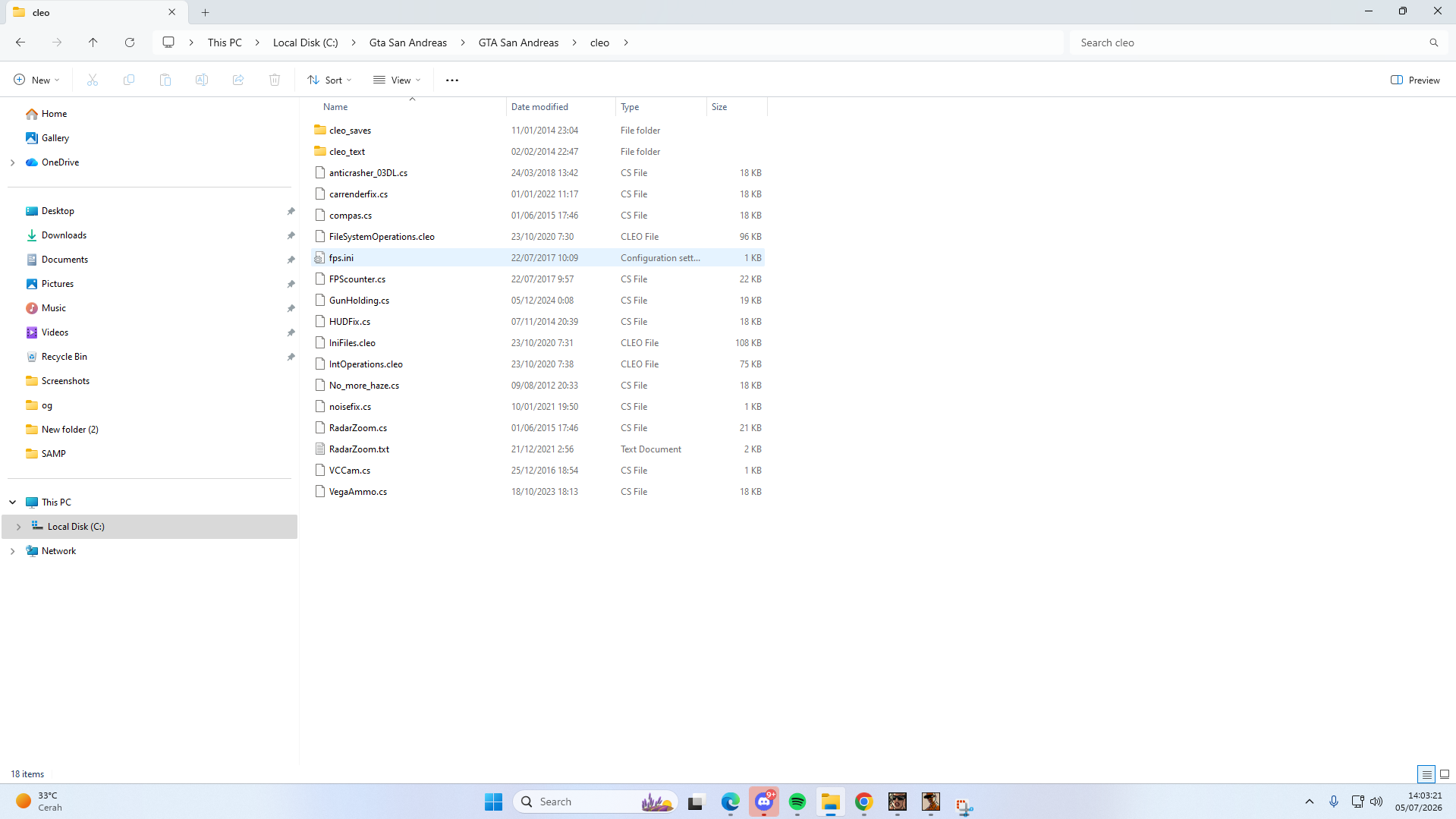Click the Search cleo input field
The image size is (1456, 819).
pyautogui.click(x=1251, y=43)
